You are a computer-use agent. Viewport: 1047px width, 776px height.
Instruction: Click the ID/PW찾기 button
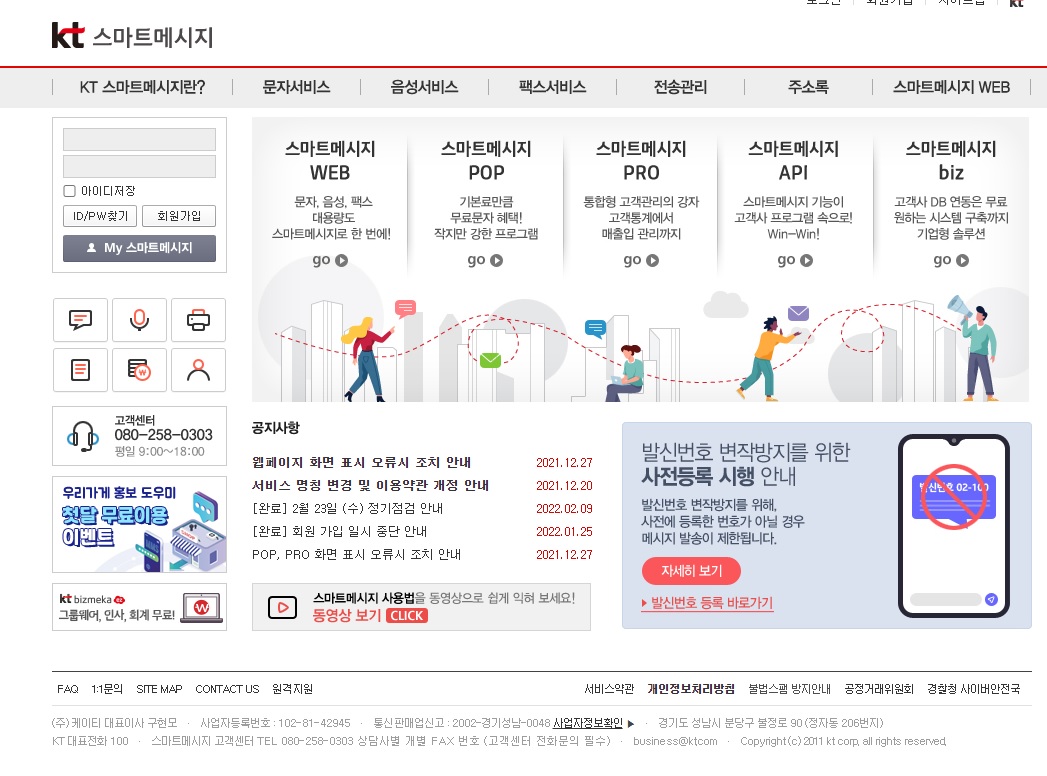pos(100,216)
